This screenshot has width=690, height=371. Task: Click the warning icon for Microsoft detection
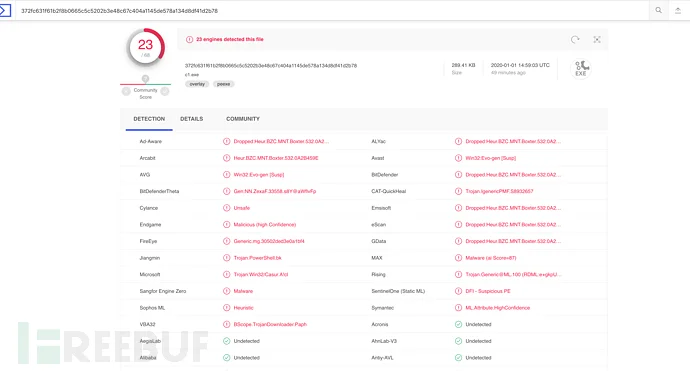click(x=226, y=275)
